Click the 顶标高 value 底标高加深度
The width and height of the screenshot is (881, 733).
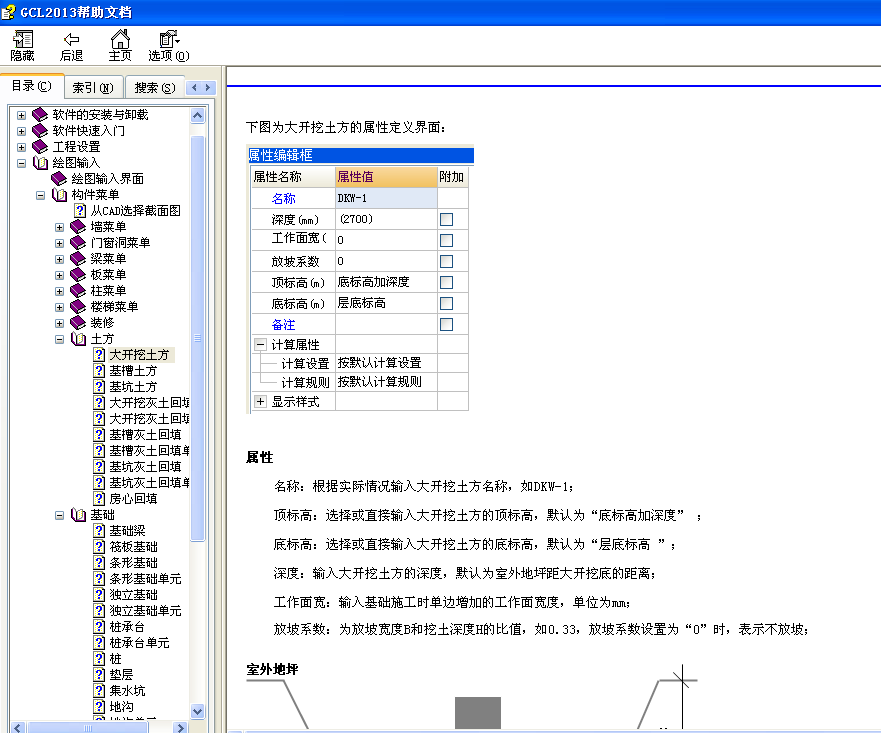386,283
